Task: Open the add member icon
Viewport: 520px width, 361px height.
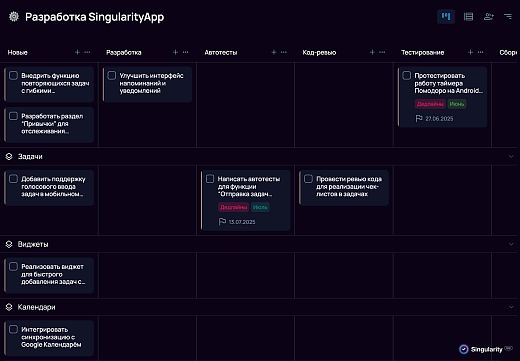Action: pos(488,16)
